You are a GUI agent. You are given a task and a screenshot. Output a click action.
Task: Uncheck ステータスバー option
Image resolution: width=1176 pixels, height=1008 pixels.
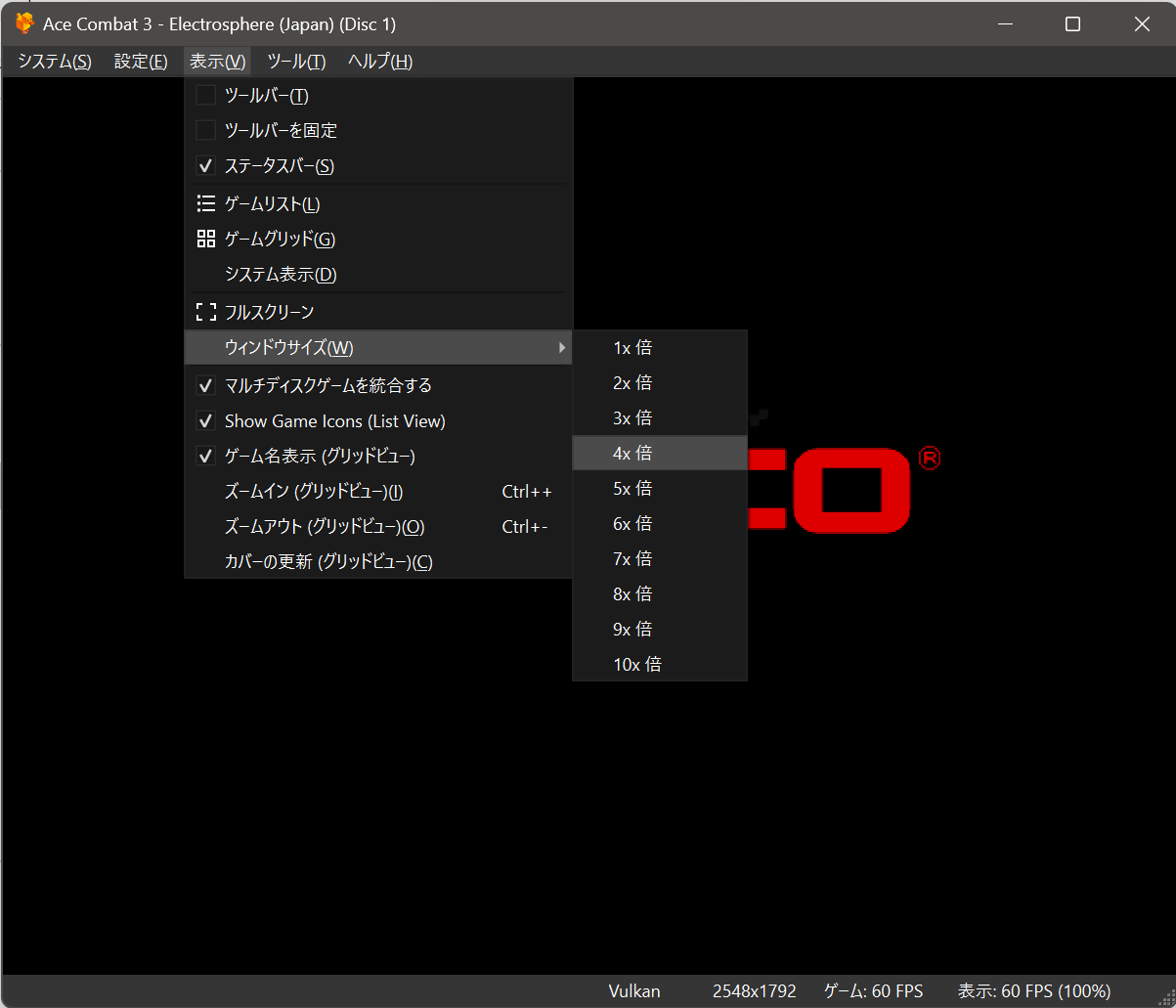pos(205,165)
